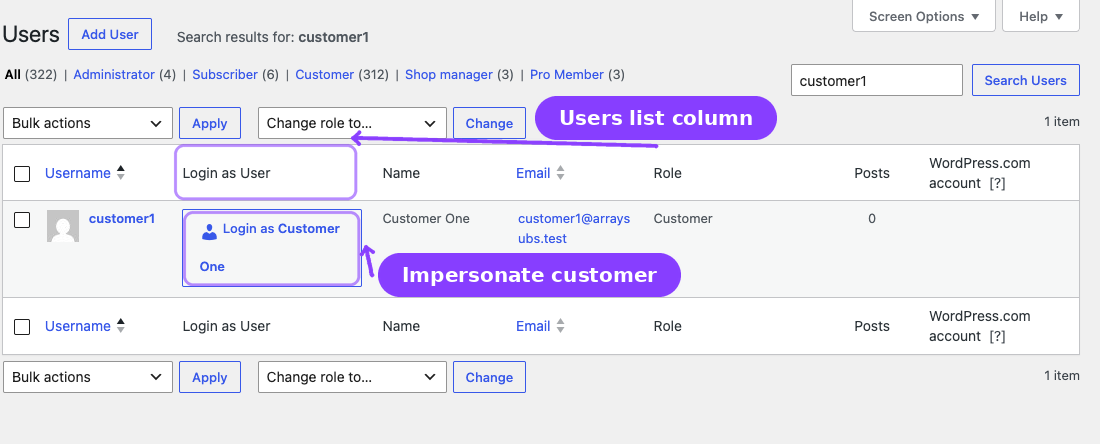Filter users by Shop manager role
1100x444 pixels.
click(449, 74)
